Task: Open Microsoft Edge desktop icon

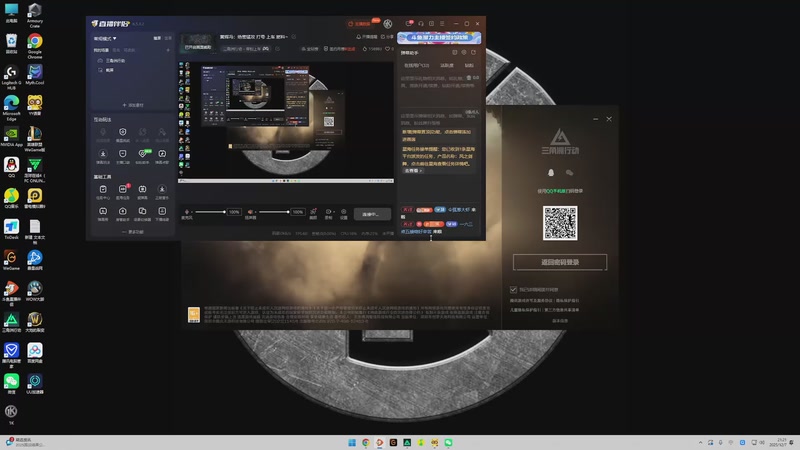Action: click(x=11, y=109)
